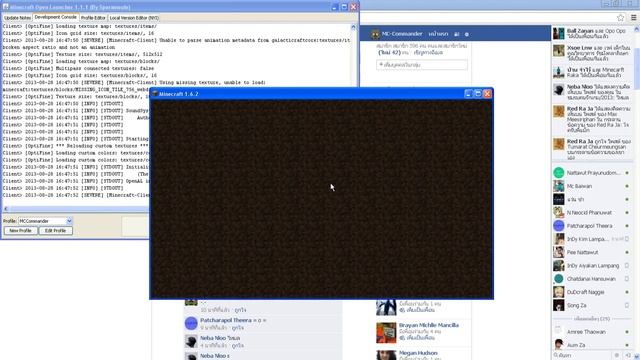Click Song Za's avatar in chat list
Image resolution: width=640 pixels, height=360 pixels.
tap(558, 305)
